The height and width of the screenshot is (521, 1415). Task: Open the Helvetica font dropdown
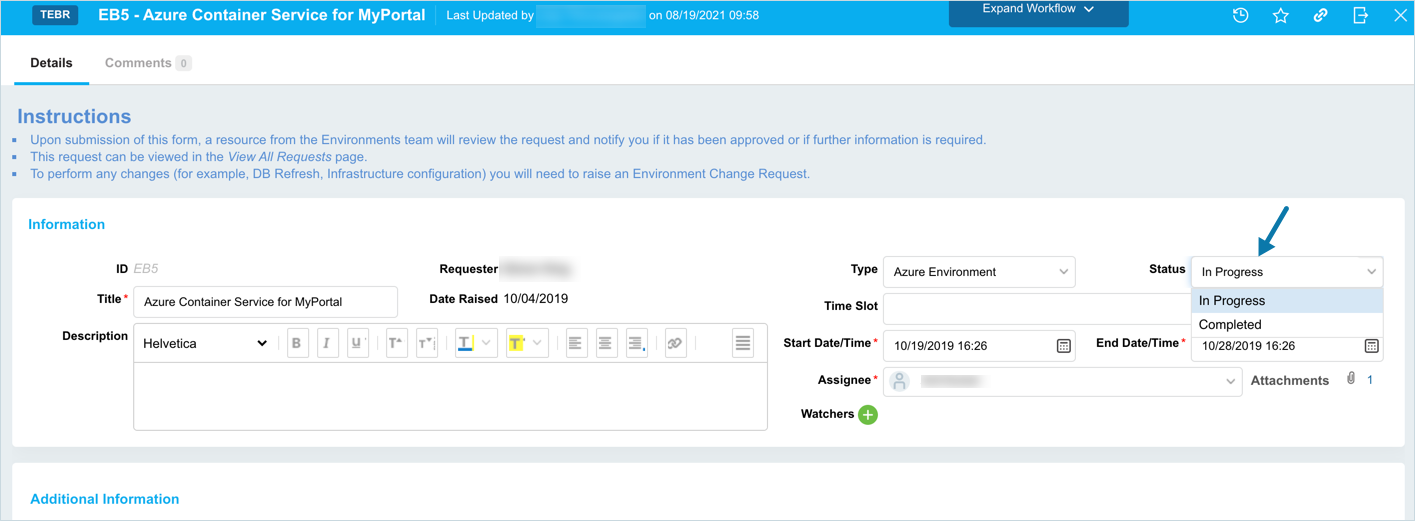205,343
